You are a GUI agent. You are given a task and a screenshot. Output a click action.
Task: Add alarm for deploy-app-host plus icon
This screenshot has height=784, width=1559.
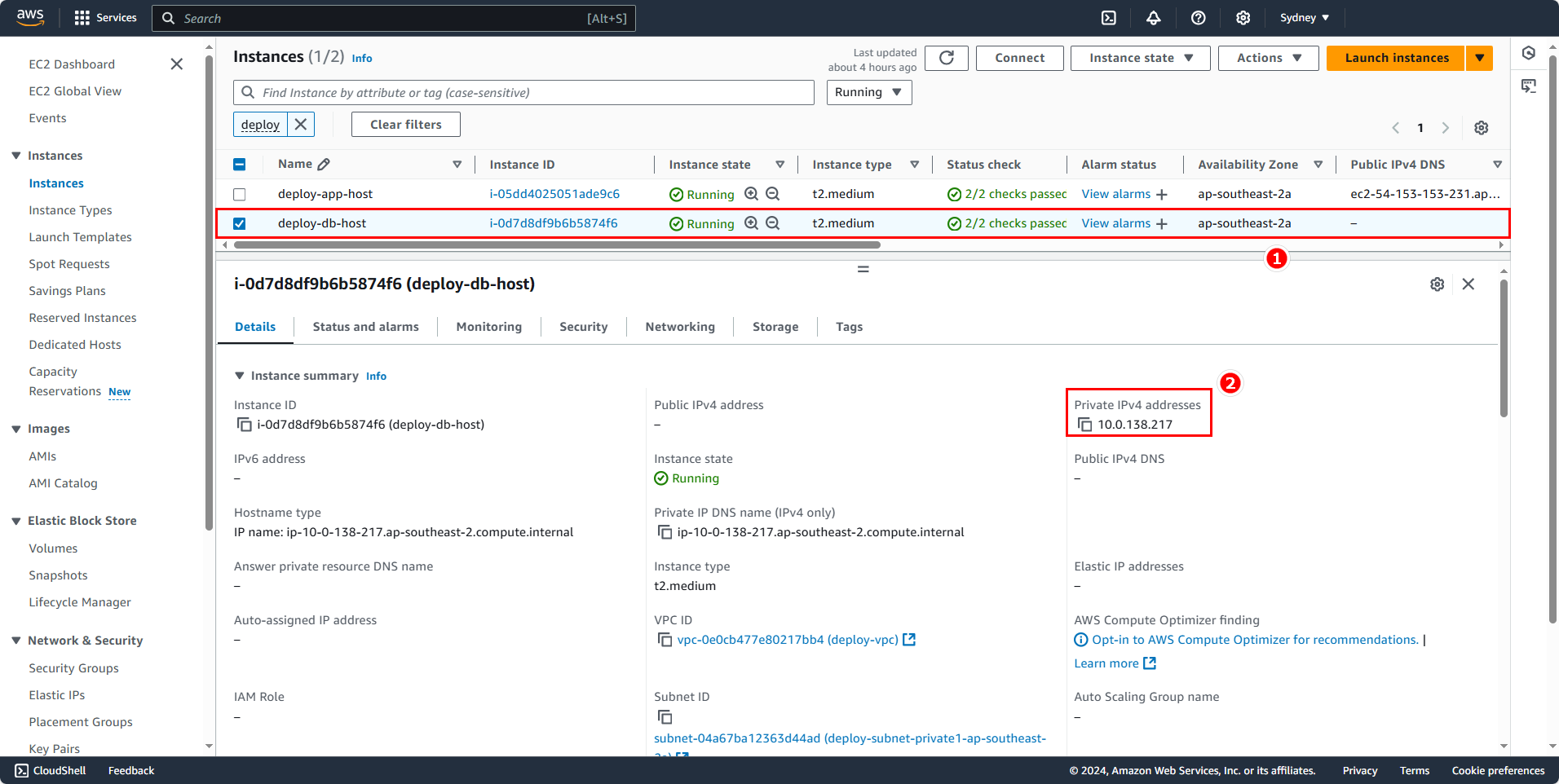coord(1162,195)
